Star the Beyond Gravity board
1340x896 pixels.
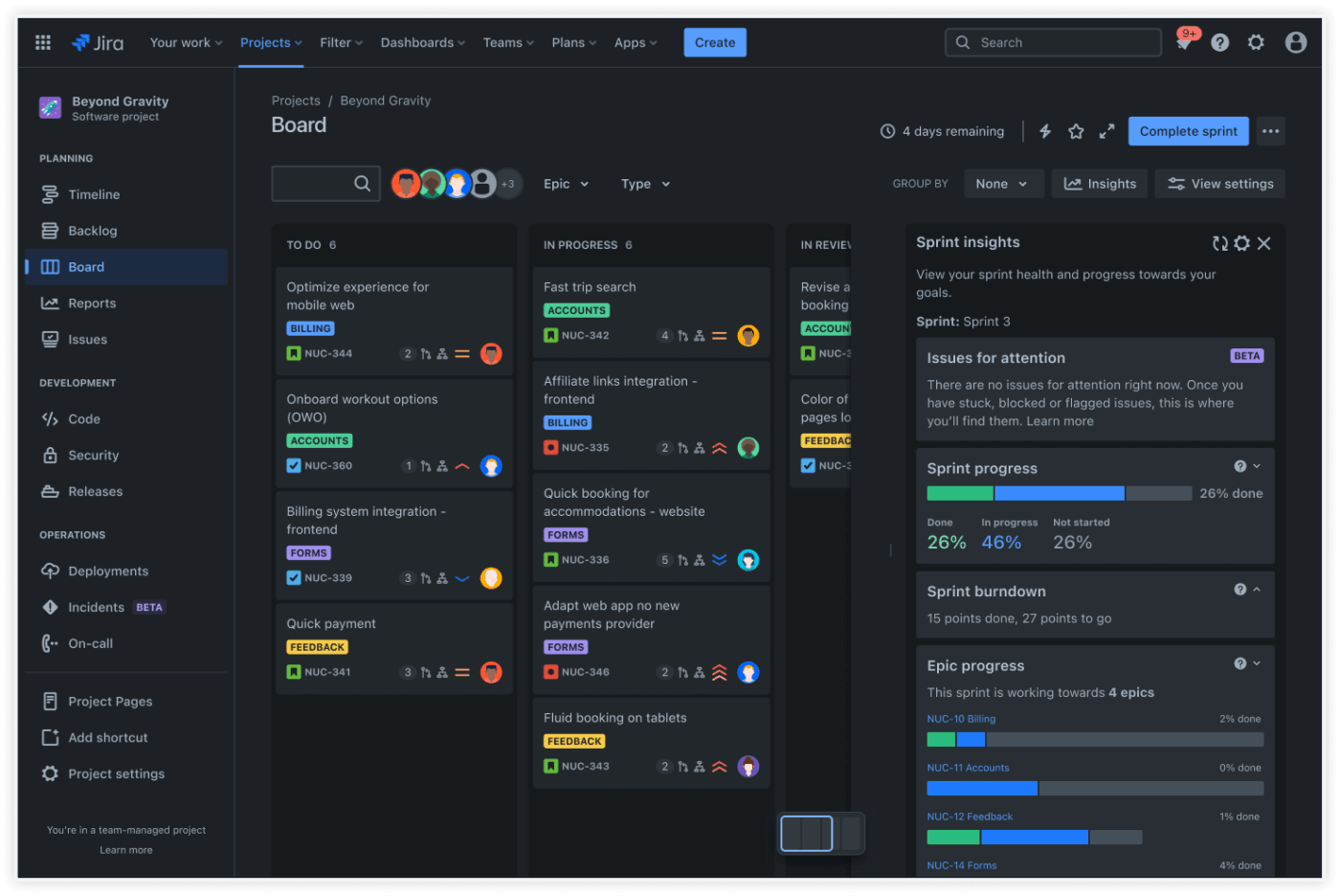[x=1076, y=131]
